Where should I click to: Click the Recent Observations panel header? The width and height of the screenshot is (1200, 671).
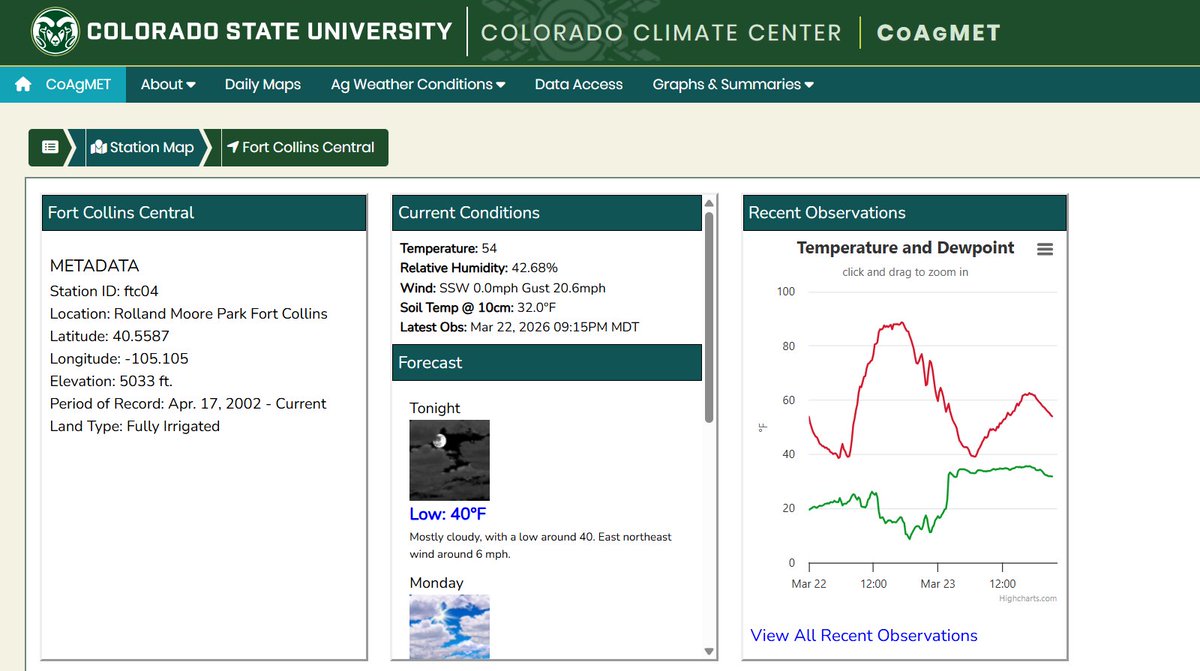(905, 213)
